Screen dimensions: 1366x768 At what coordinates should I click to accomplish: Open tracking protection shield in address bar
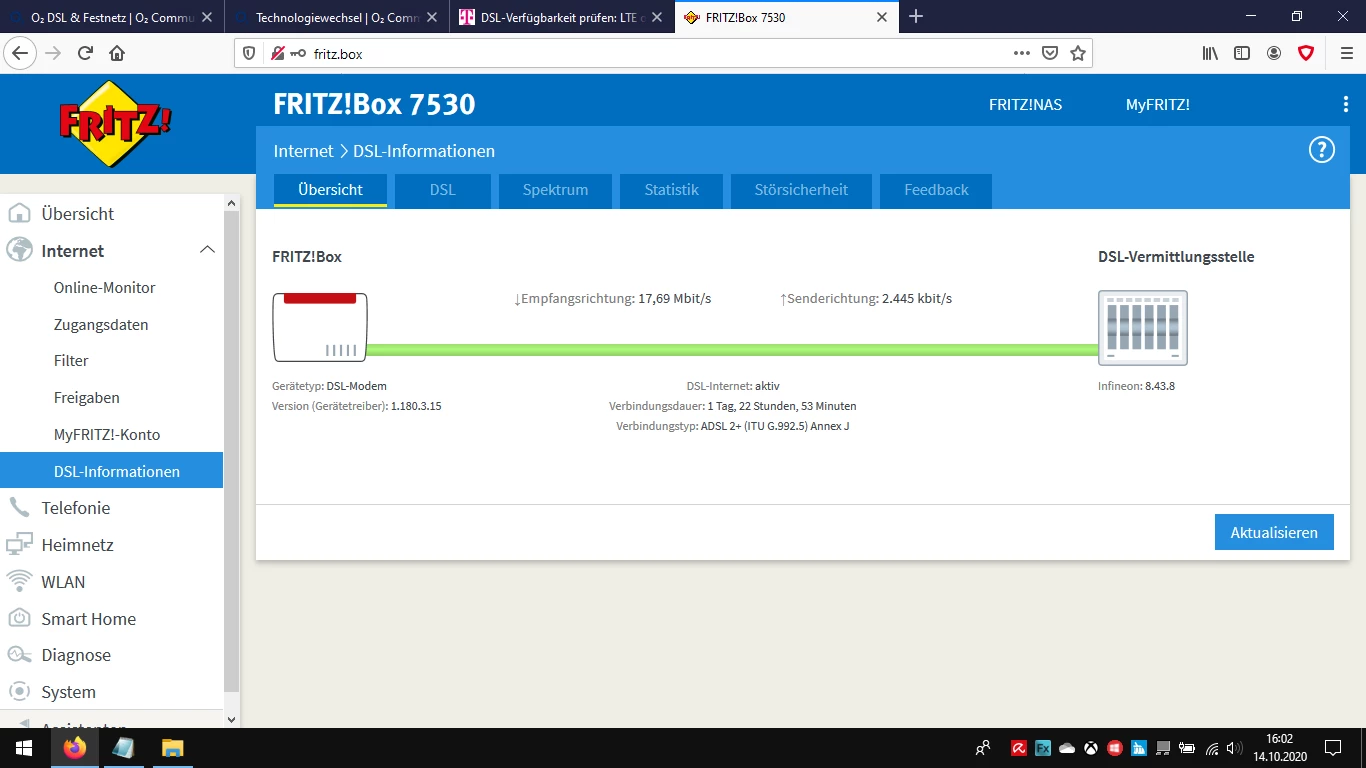(249, 53)
